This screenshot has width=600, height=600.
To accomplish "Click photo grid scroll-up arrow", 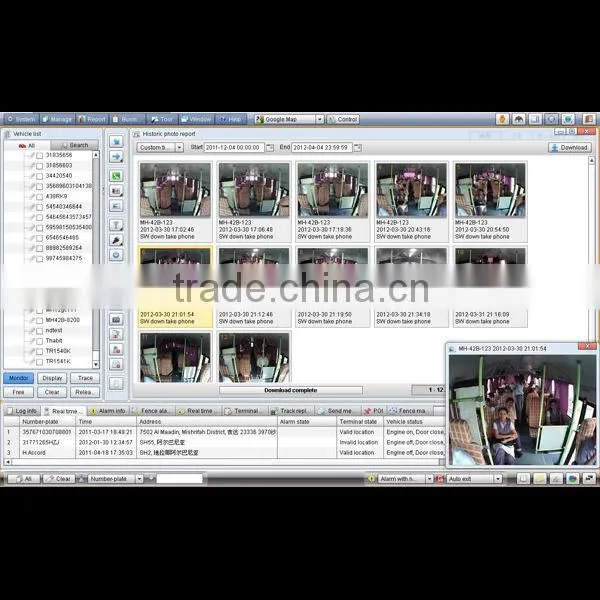I will (x=592, y=161).
